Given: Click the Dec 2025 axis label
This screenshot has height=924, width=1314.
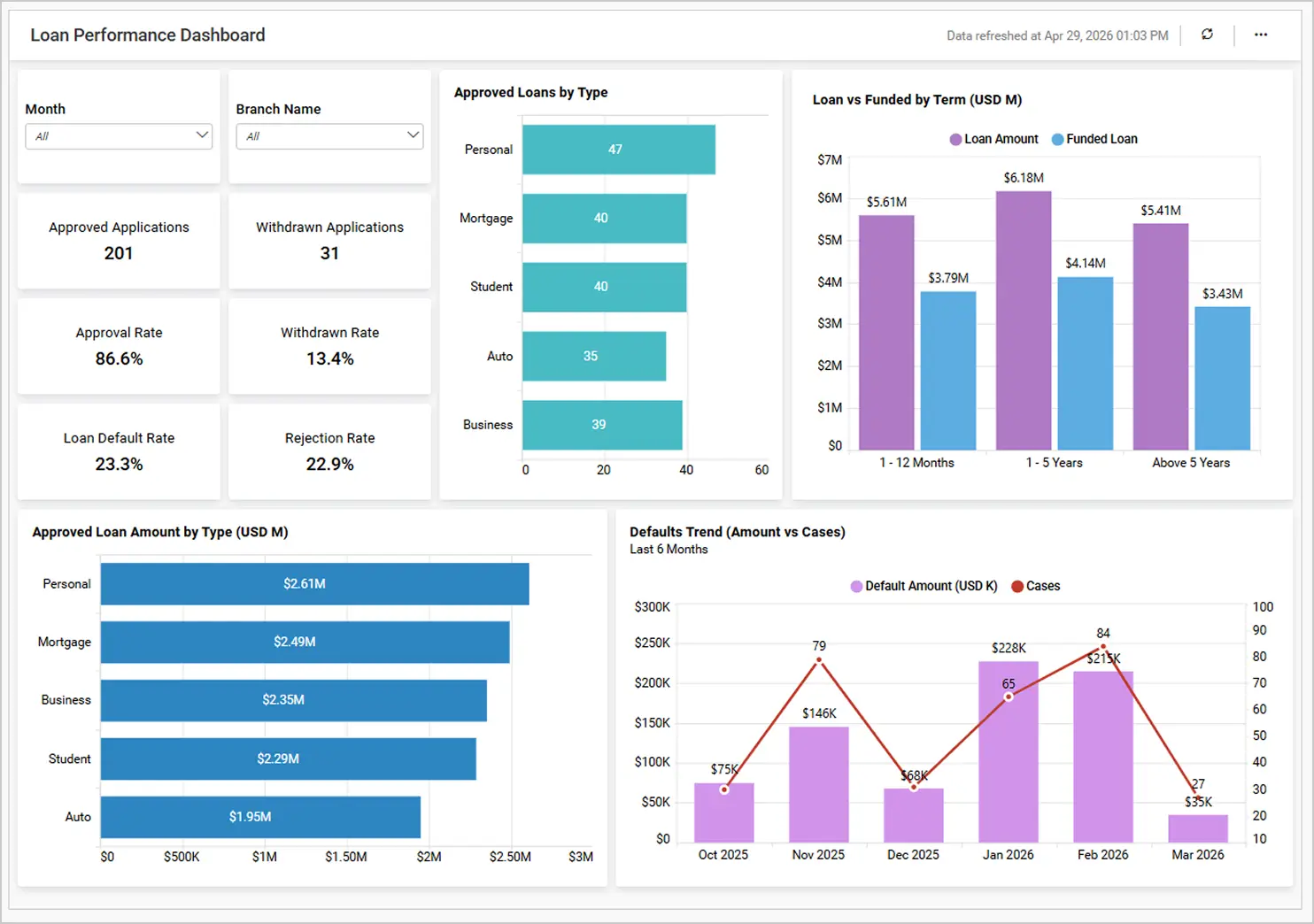Looking at the screenshot, I should pos(913,855).
